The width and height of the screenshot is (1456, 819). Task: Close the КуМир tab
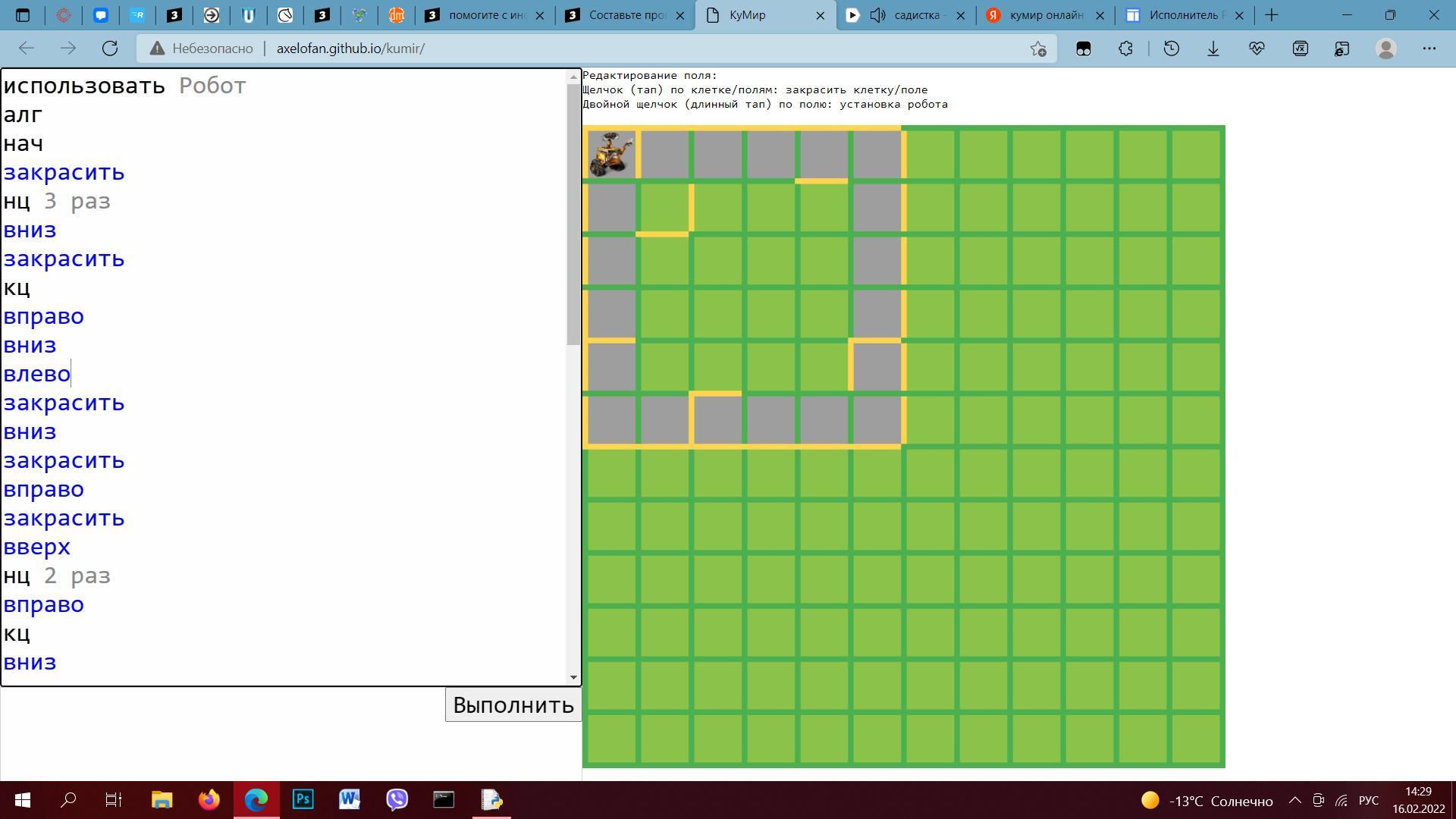[x=820, y=15]
